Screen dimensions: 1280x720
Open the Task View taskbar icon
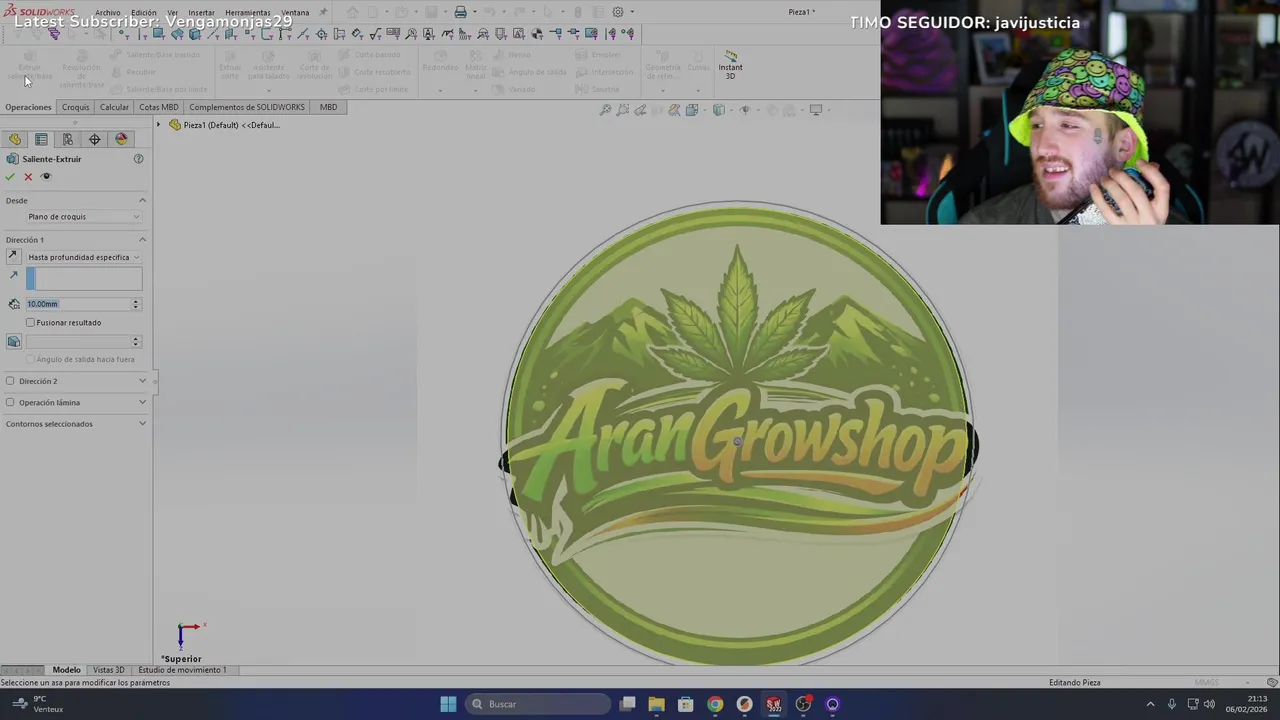tap(628, 704)
